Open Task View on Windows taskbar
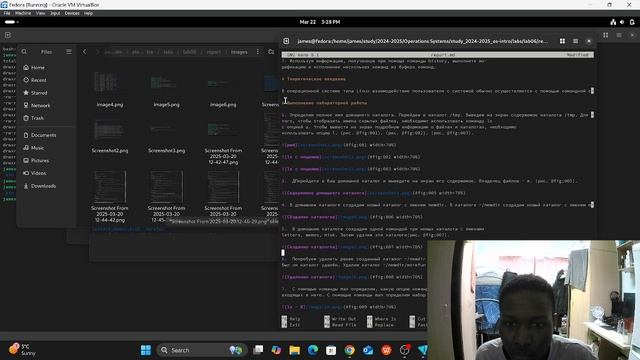 click(x=258, y=350)
